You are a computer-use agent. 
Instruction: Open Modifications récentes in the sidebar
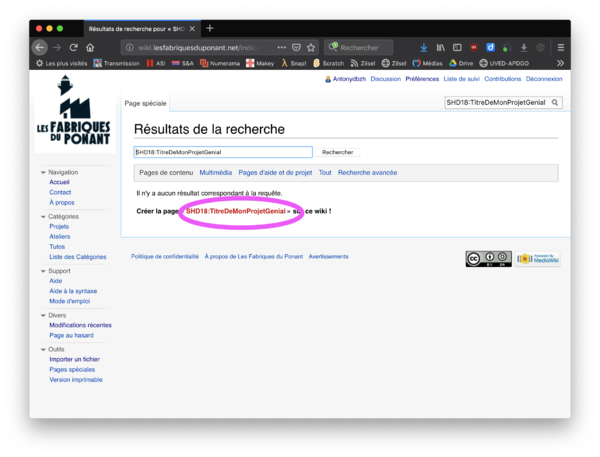pyautogui.click(x=80, y=325)
